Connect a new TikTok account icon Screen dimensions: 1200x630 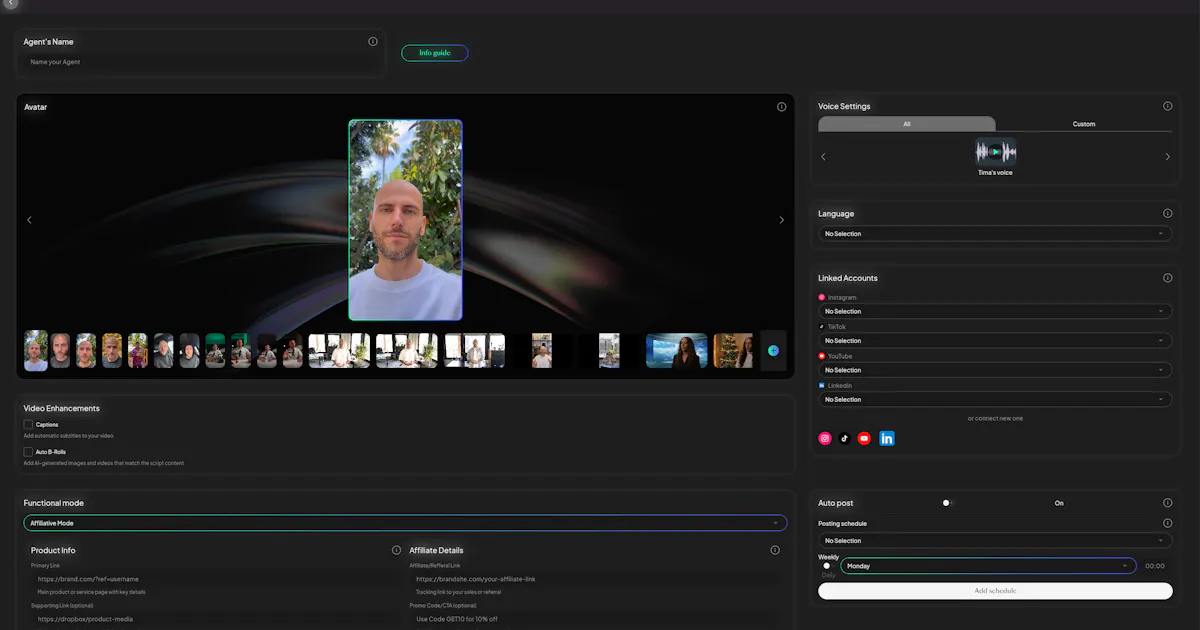pyautogui.click(x=844, y=438)
